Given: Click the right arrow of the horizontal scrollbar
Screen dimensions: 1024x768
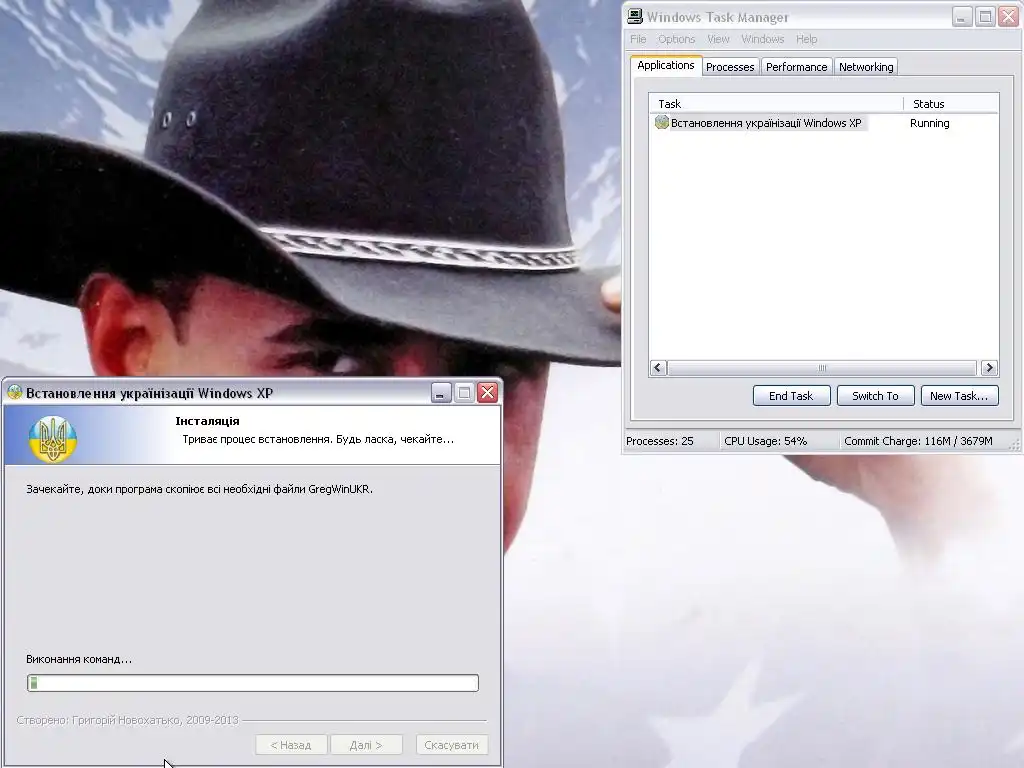Looking at the screenshot, I should tap(989, 368).
